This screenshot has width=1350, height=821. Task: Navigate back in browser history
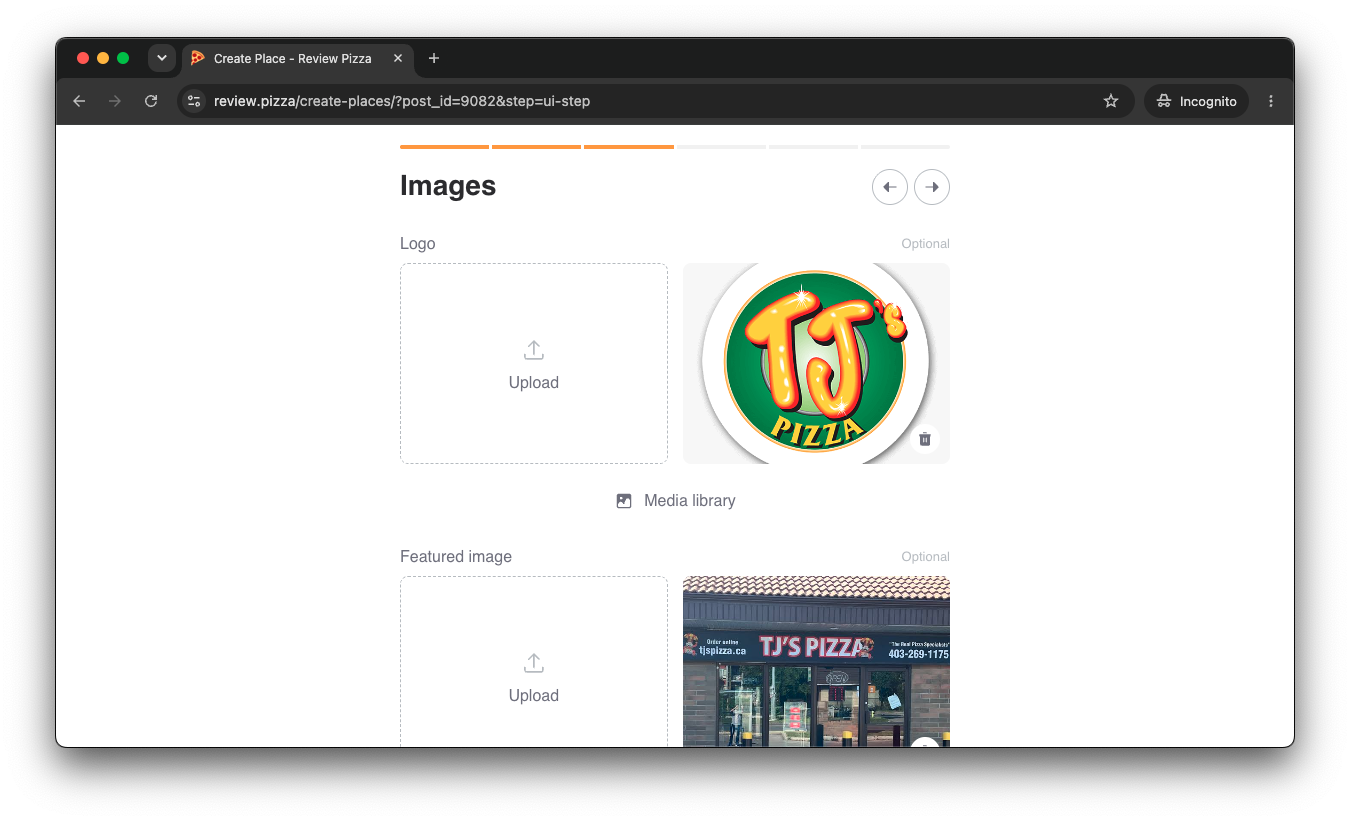[x=79, y=101]
